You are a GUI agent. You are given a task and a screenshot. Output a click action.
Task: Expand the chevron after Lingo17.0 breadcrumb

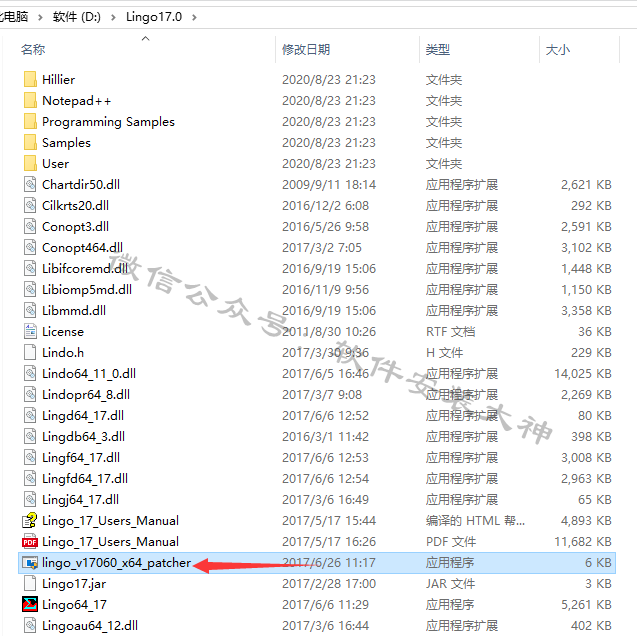(x=194, y=17)
